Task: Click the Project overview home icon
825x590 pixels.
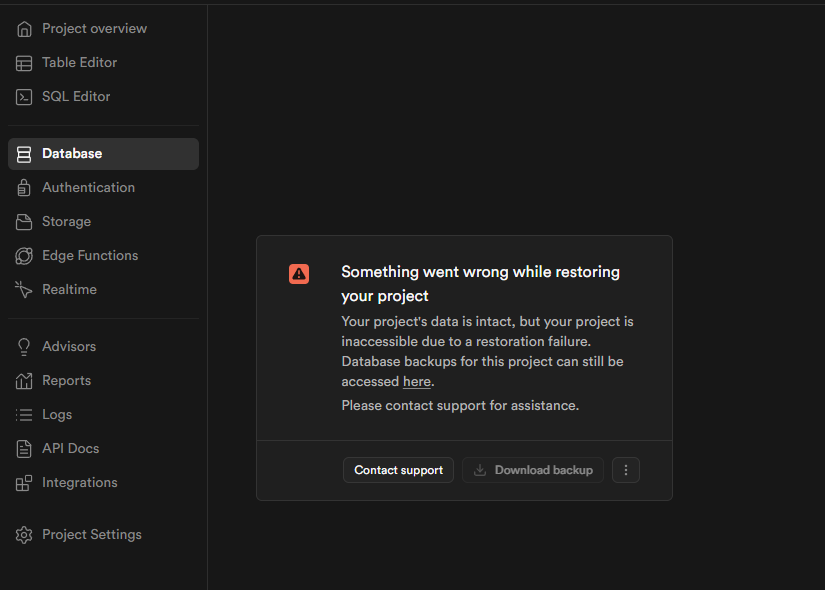Action: pos(24,29)
